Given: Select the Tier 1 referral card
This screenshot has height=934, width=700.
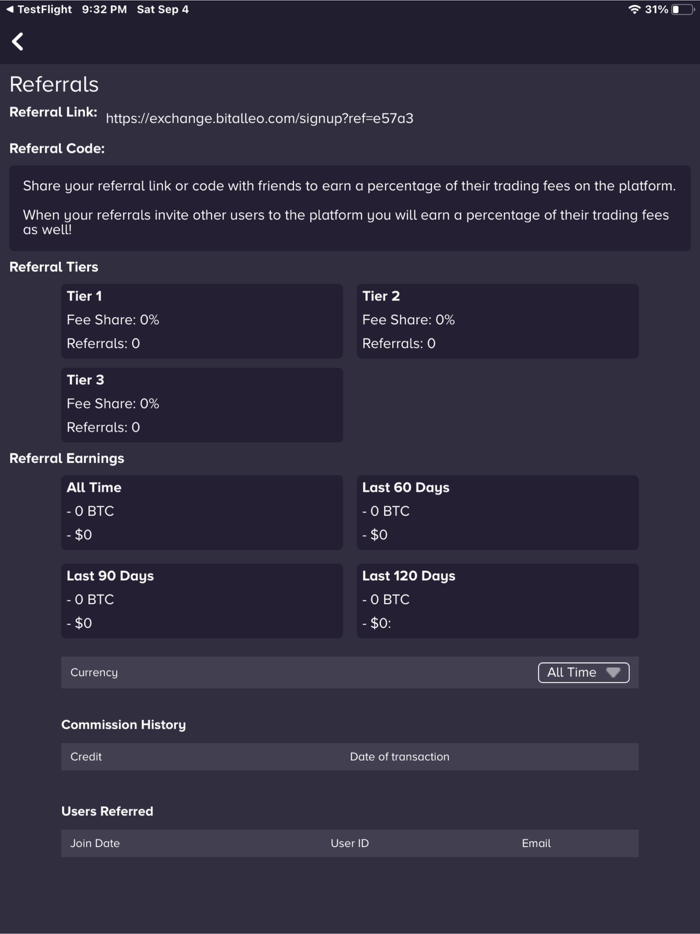Looking at the screenshot, I should (202, 320).
